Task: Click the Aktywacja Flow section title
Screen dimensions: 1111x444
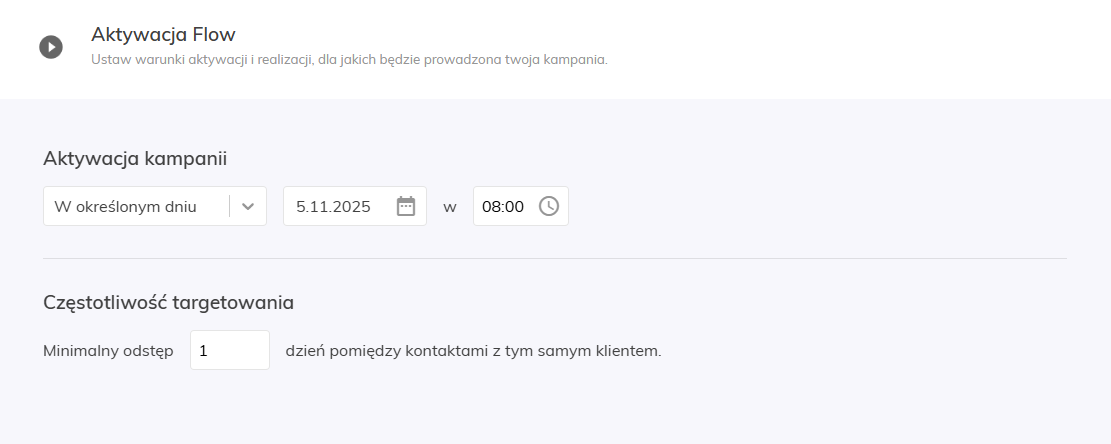Action: tap(163, 35)
